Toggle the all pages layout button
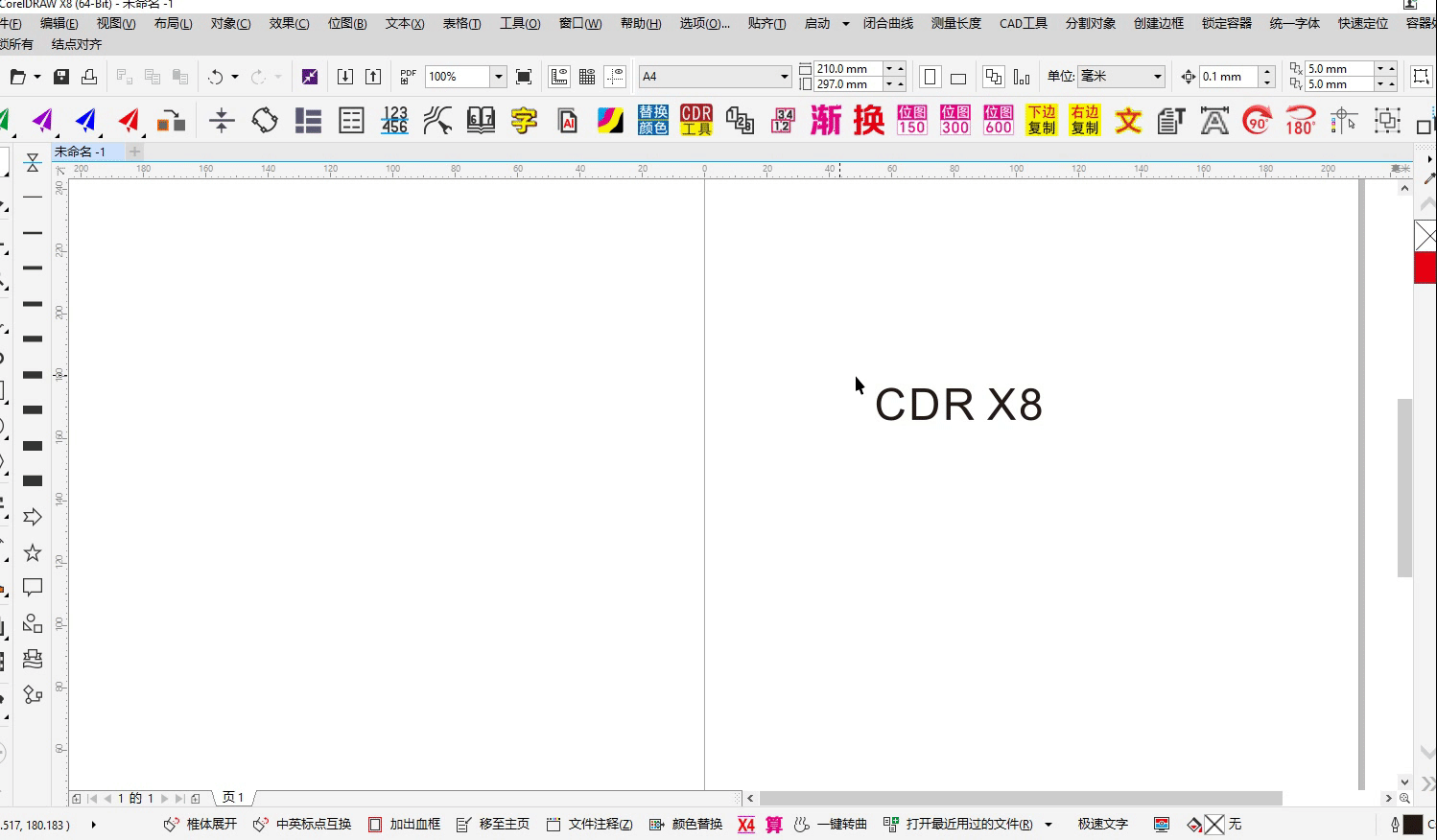1437x840 pixels. point(994,77)
